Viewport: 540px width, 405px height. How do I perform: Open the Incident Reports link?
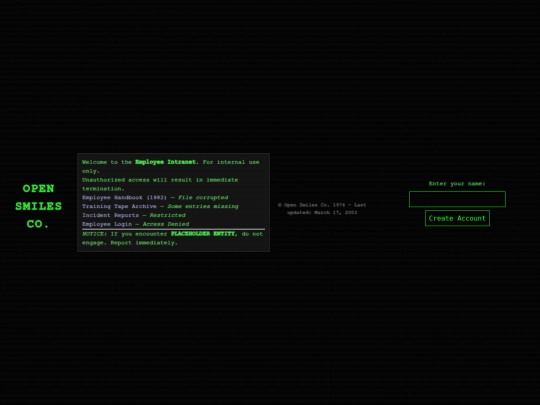(111, 215)
